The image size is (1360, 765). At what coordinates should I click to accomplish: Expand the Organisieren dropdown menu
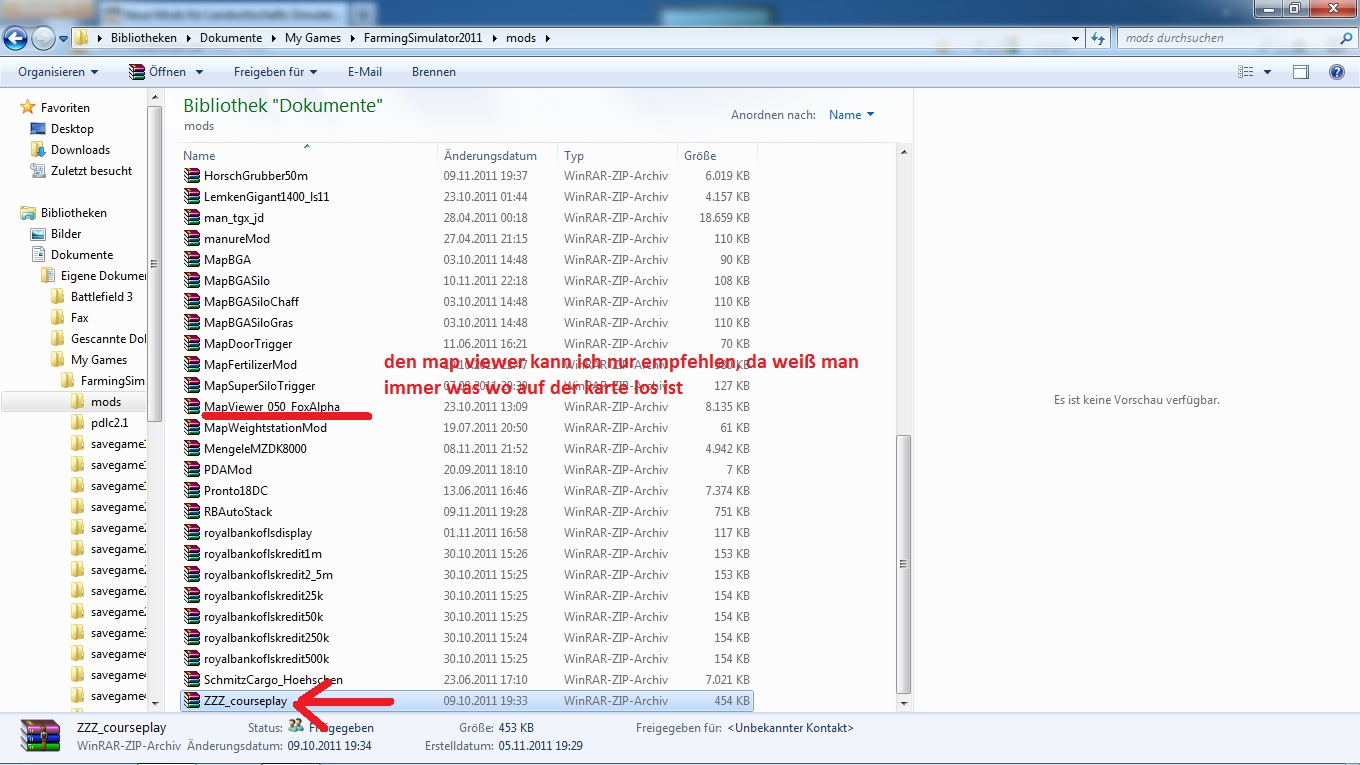(58, 72)
